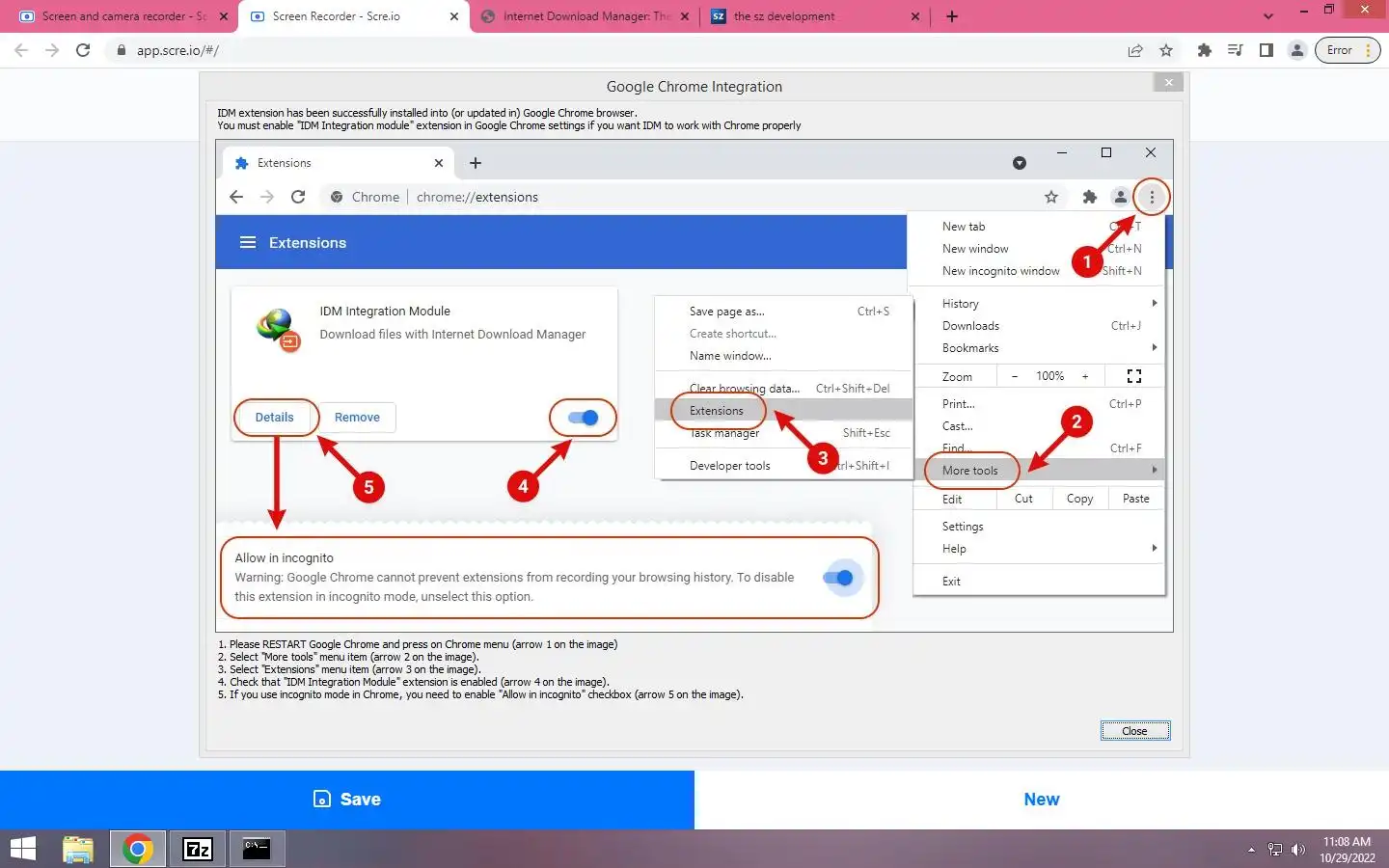The width and height of the screenshot is (1389, 868).
Task: Click zoom plus in the image menu
Action: point(1085,376)
